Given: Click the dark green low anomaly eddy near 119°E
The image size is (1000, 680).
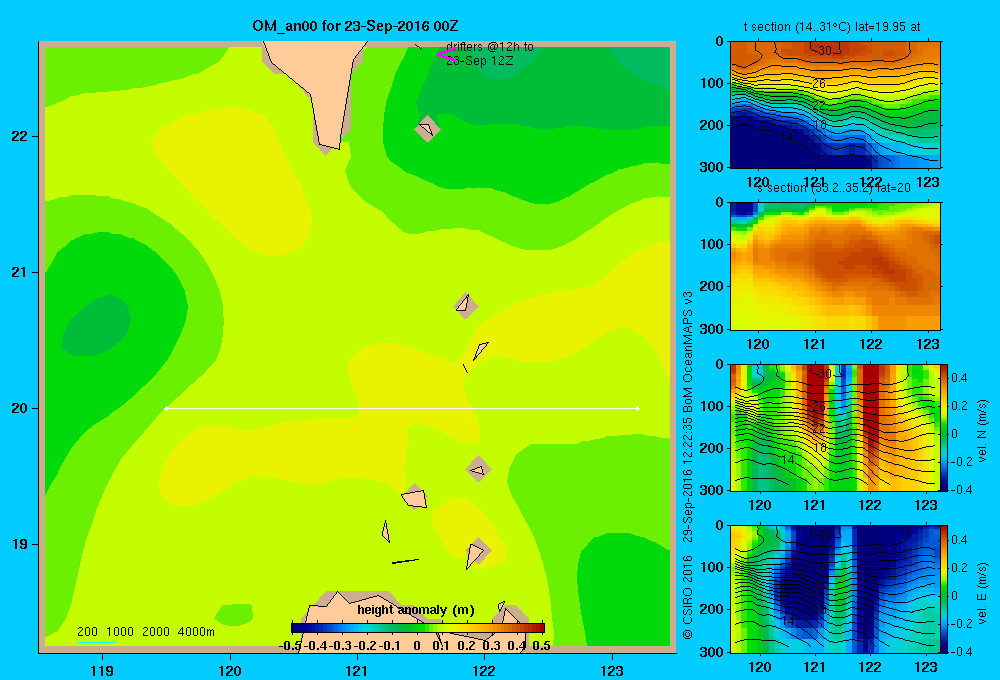Looking at the screenshot, I should (x=96, y=325).
